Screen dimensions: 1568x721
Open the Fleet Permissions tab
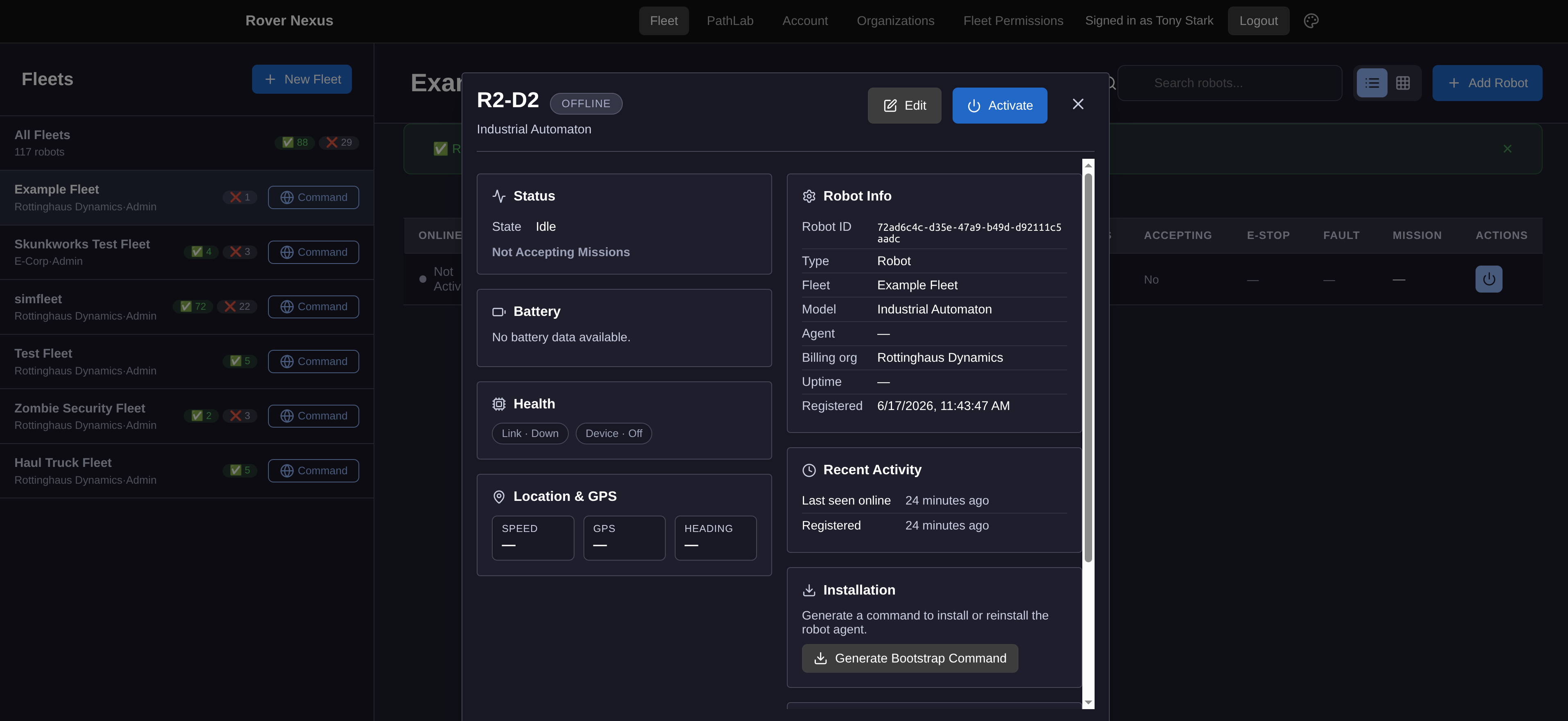(x=1012, y=21)
